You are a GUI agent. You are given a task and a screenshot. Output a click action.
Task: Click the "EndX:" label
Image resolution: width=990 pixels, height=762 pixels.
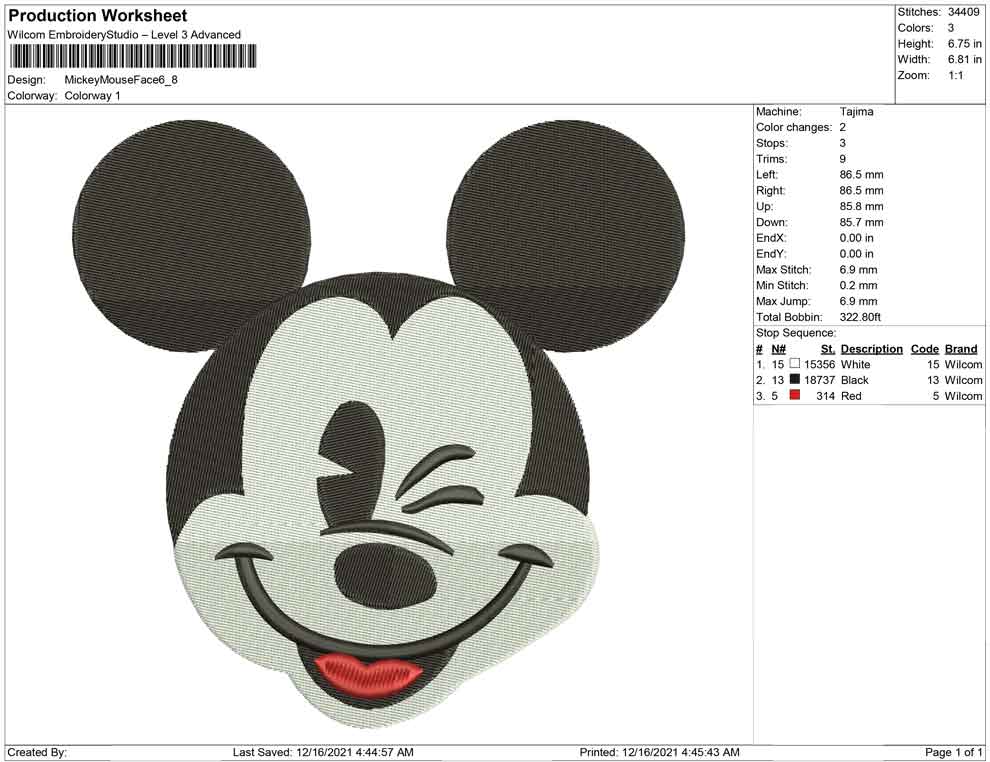[771, 238]
